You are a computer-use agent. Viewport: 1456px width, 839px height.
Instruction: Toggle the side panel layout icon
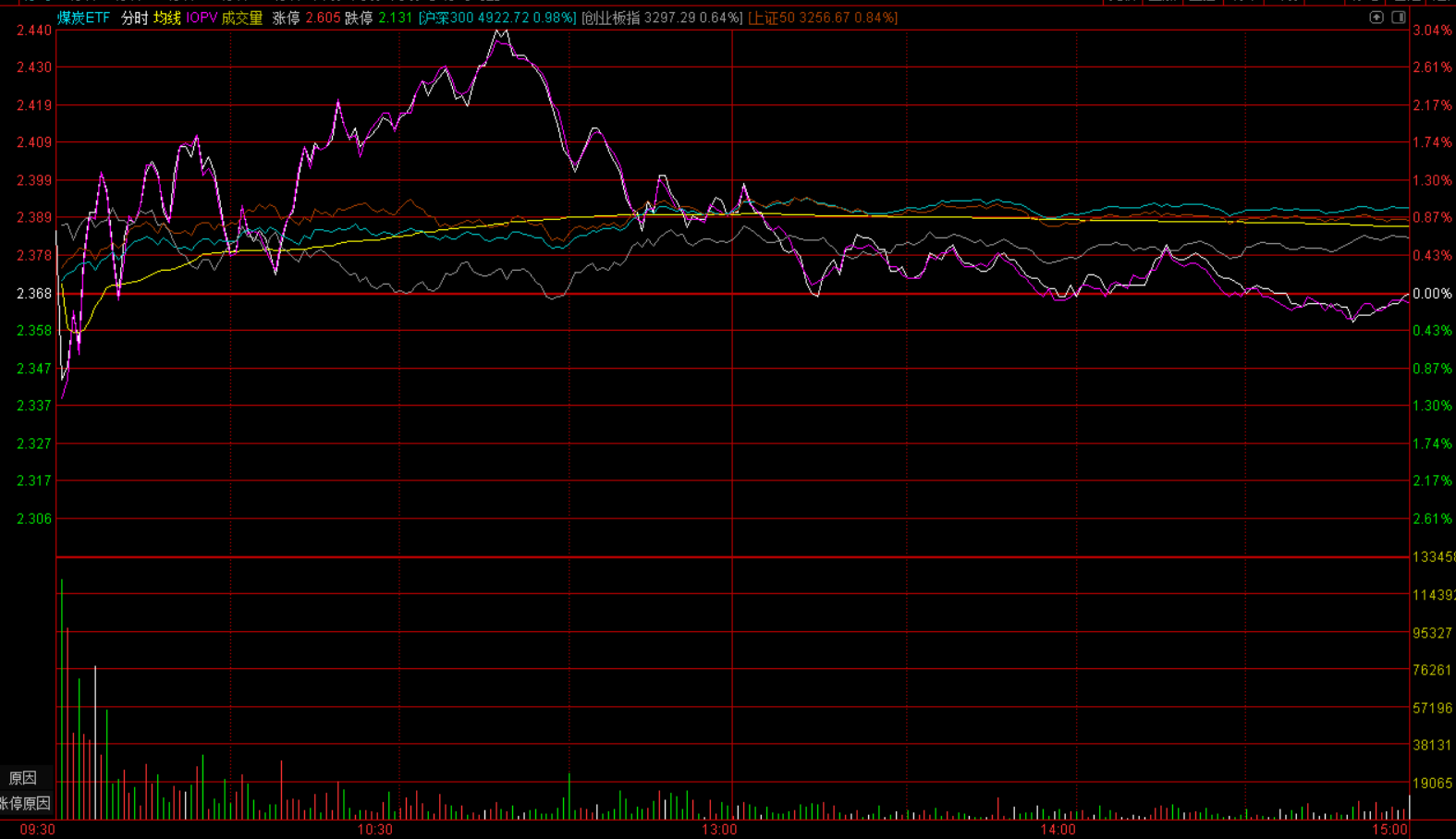[1399, 18]
